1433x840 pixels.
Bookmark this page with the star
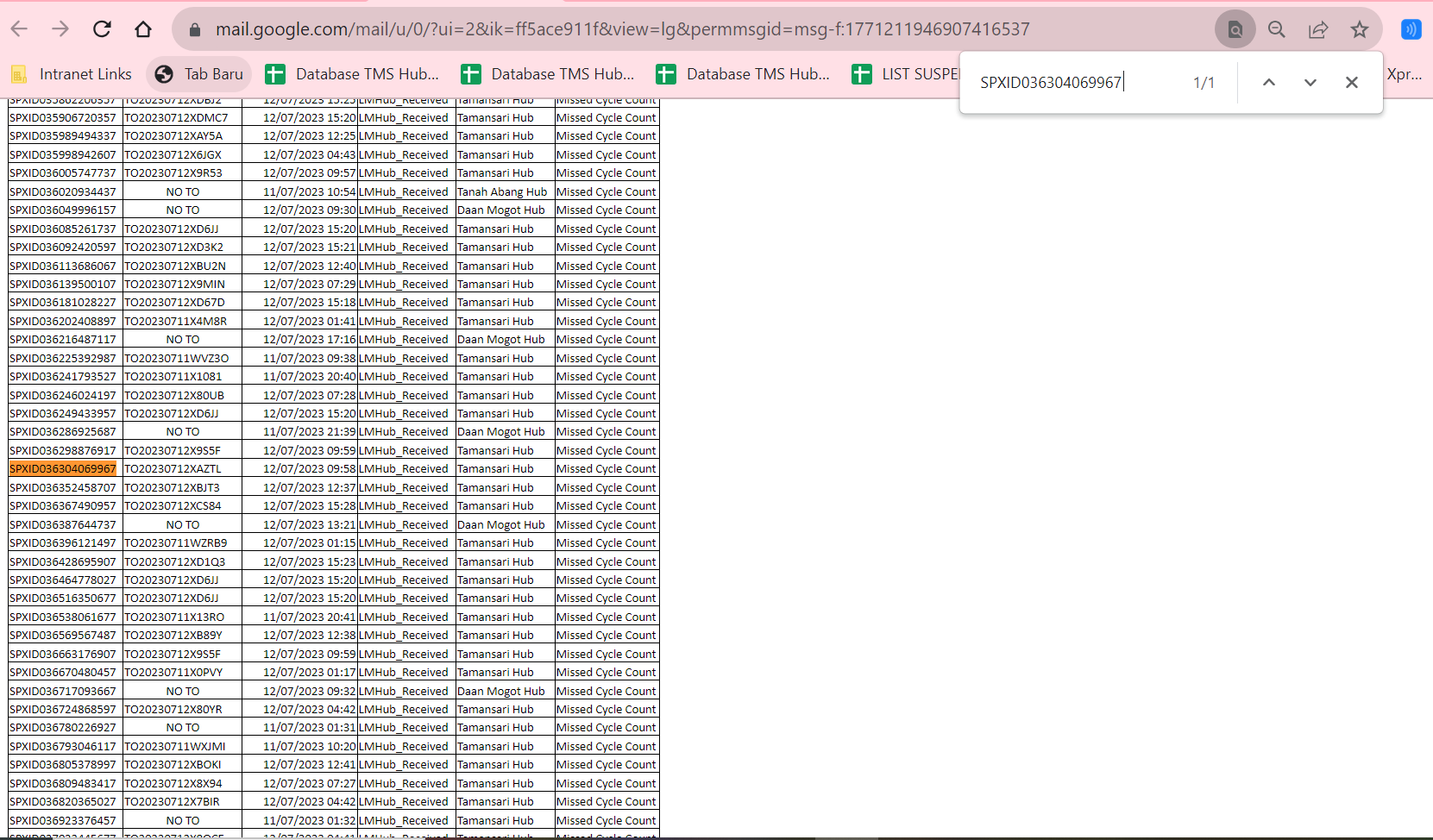pos(1360,29)
